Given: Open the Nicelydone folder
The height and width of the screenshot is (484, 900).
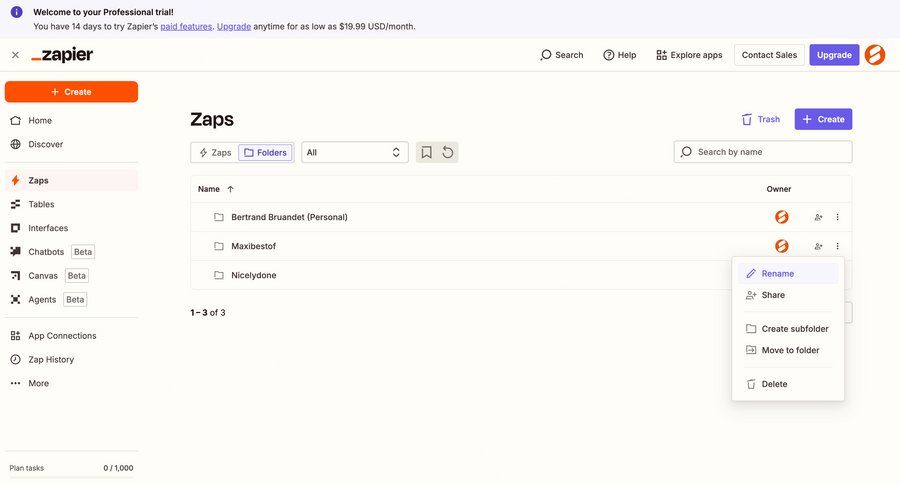Looking at the screenshot, I should [254, 276].
